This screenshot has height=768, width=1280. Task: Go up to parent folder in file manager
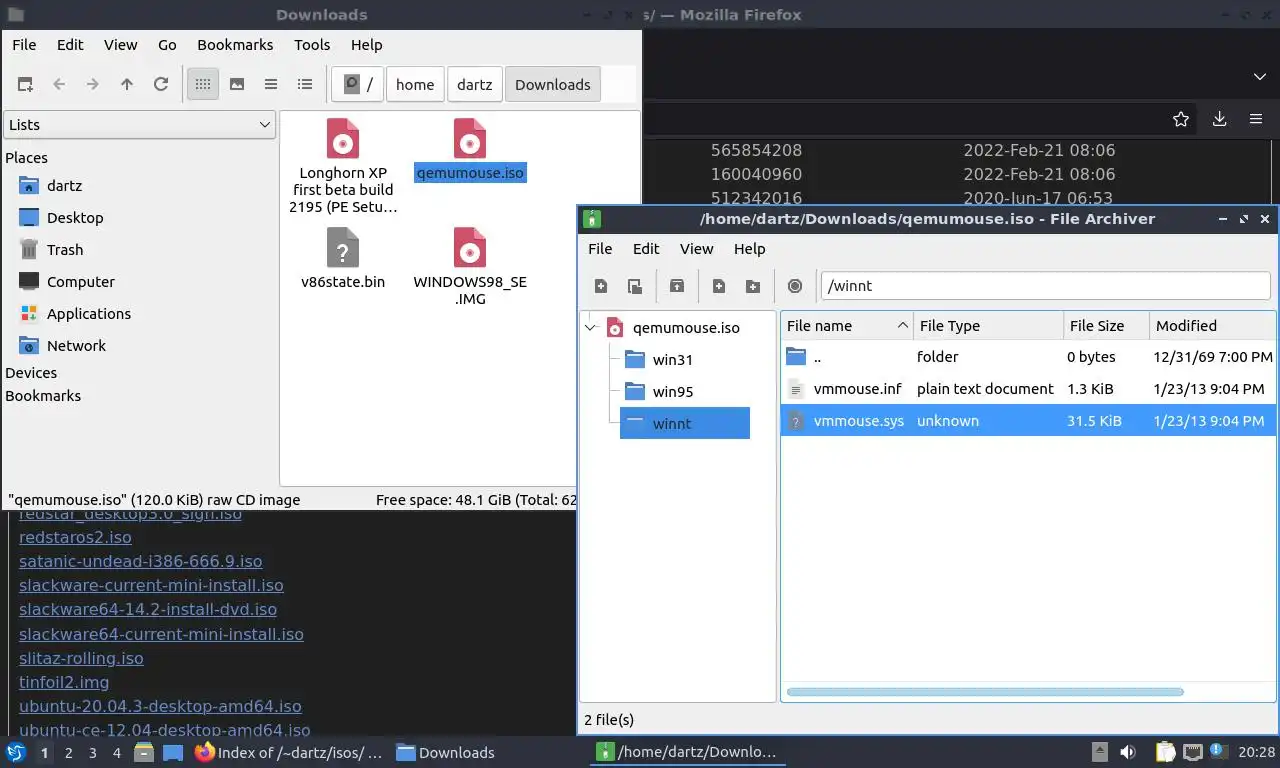click(x=127, y=85)
